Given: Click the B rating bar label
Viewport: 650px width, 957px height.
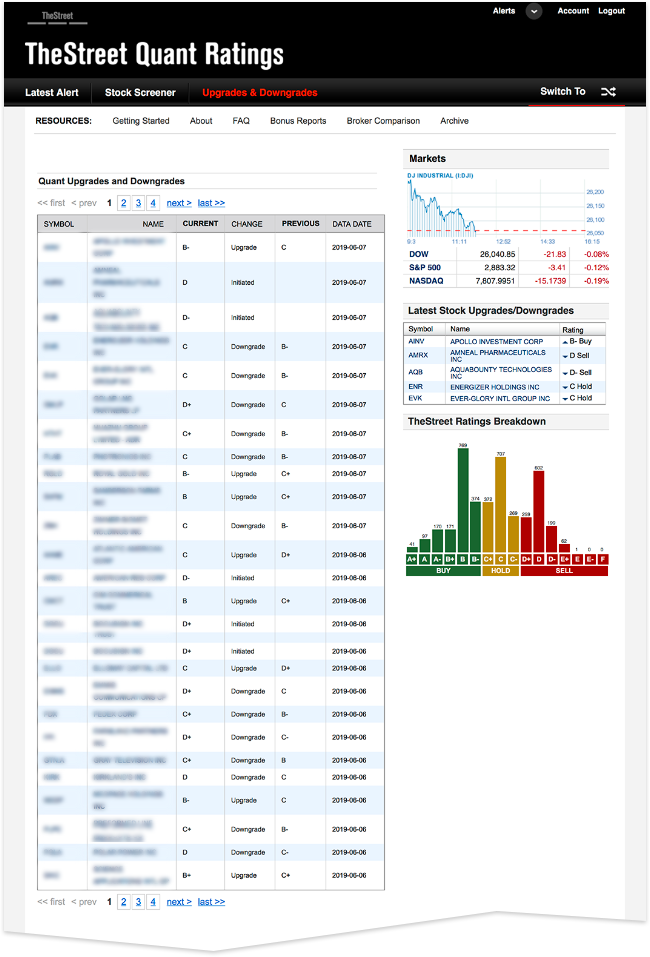Looking at the screenshot, I should click(x=463, y=559).
